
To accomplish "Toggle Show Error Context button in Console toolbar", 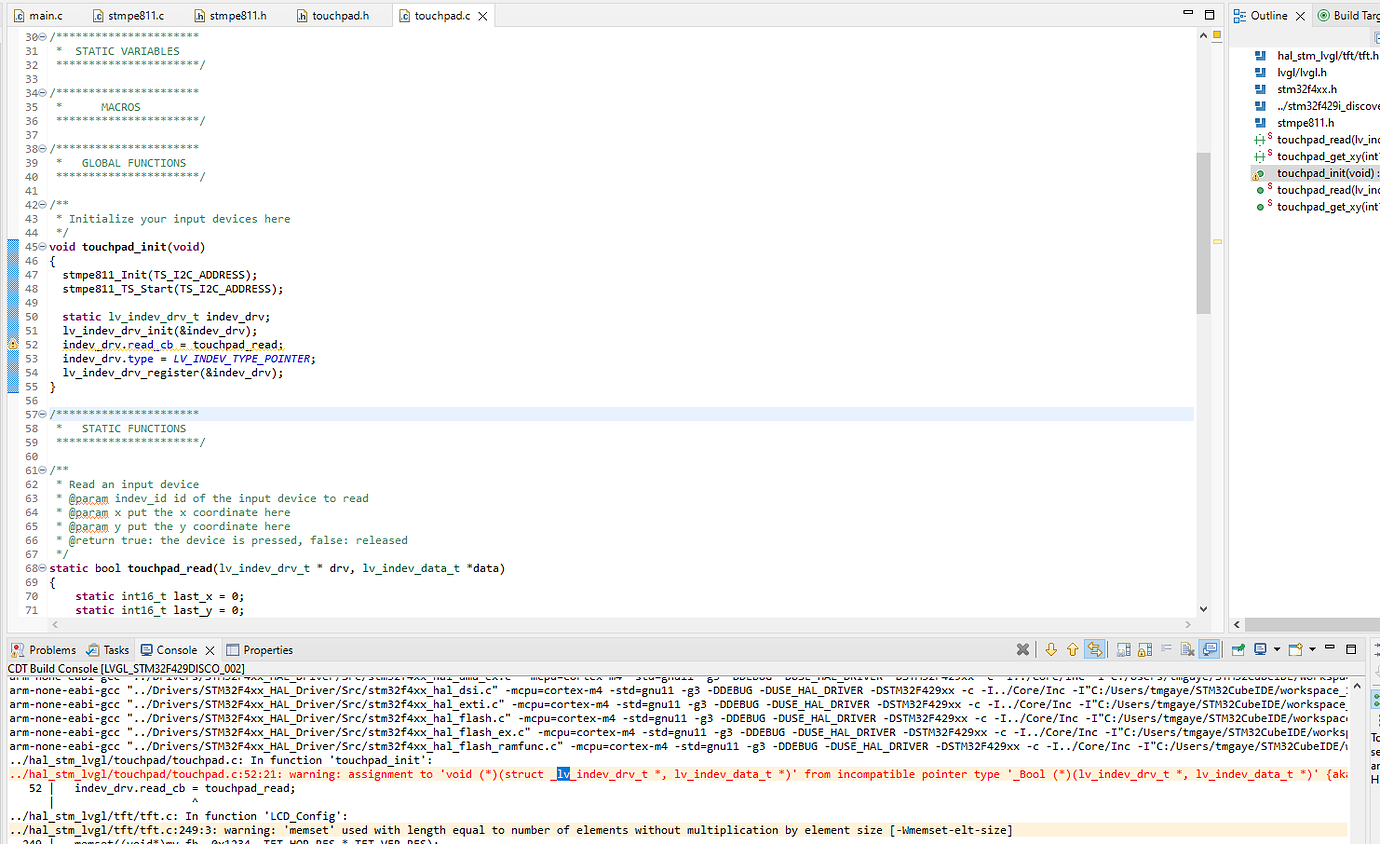I will 1095,650.
